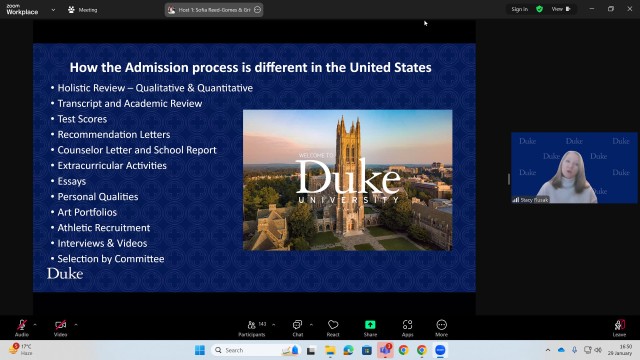The image size is (640, 360).
Task: Click the speaker's name label on the video
Action: pyautogui.click(x=534, y=200)
